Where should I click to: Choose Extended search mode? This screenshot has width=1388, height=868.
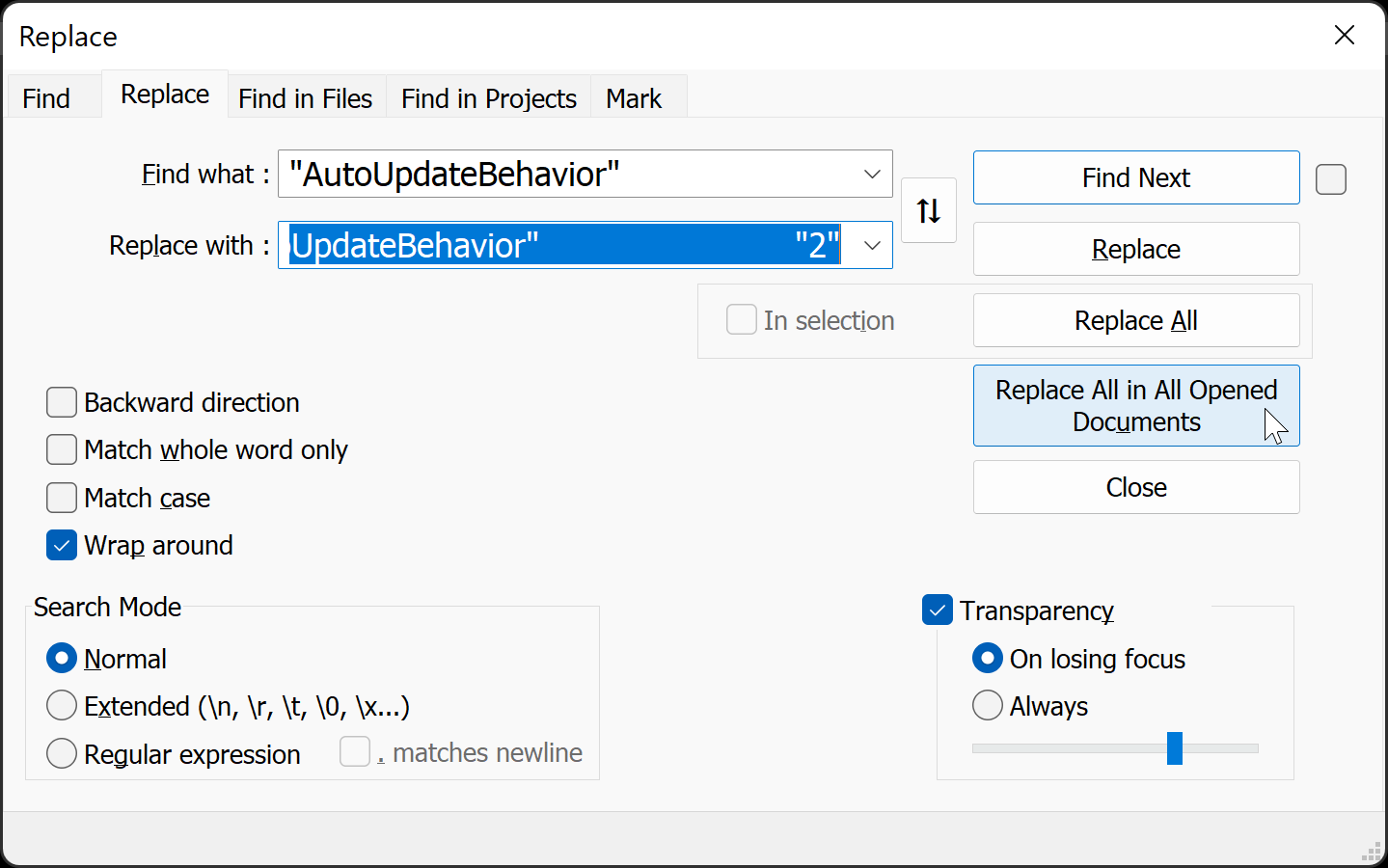pos(62,706)
